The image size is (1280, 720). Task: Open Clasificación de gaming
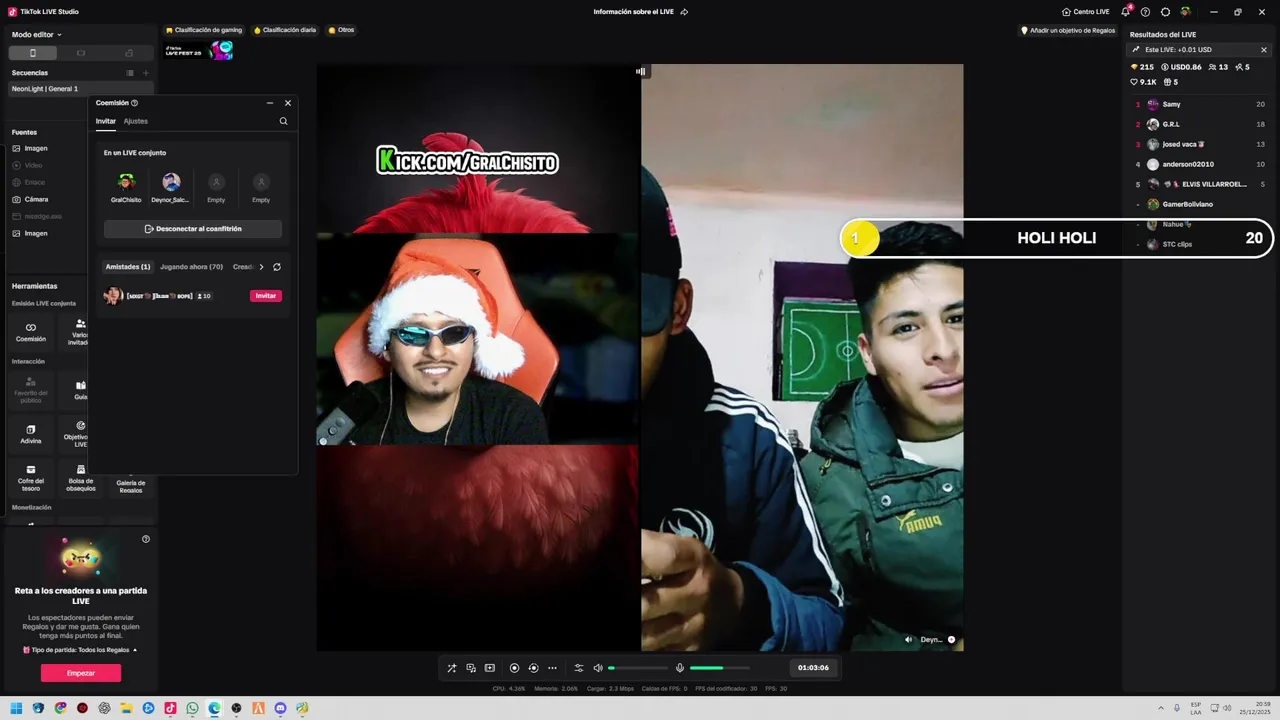pyautogui.click(x=205, y=30)
